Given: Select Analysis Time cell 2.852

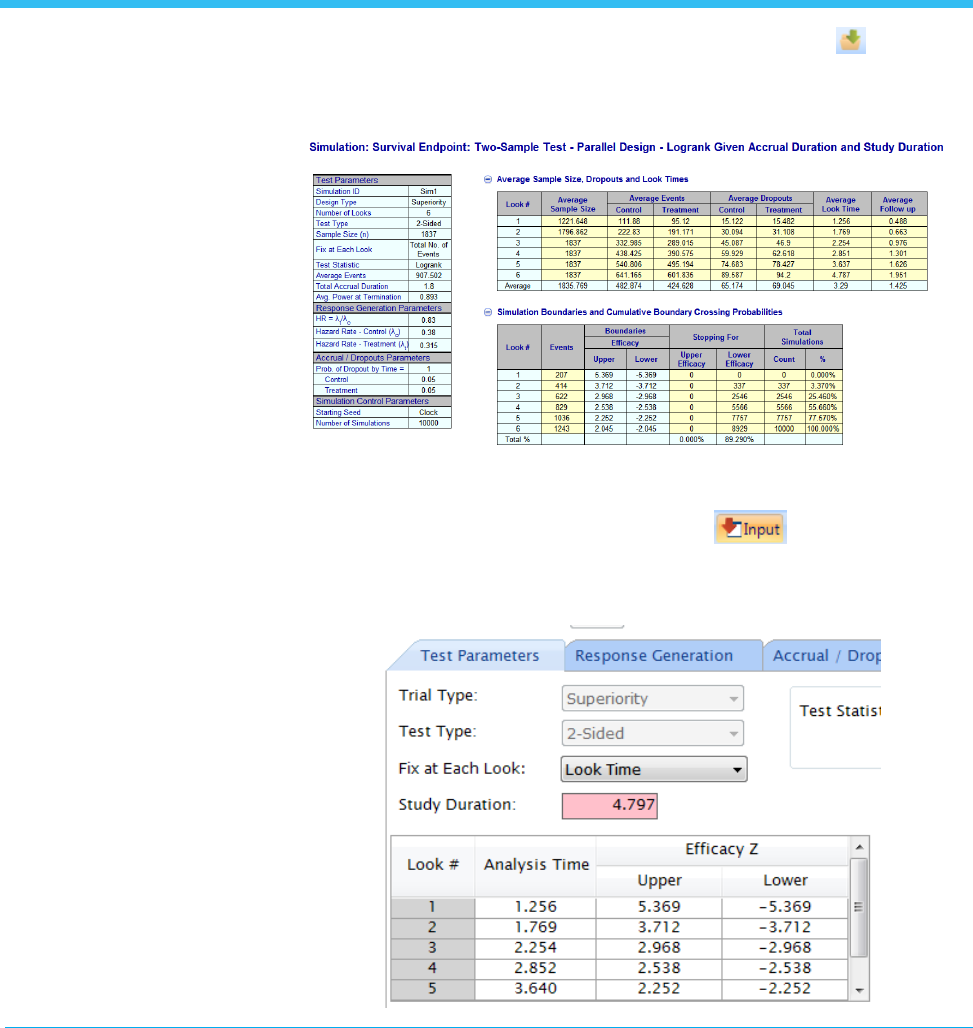Looking at the screenshot, I should tap(535, 968).
